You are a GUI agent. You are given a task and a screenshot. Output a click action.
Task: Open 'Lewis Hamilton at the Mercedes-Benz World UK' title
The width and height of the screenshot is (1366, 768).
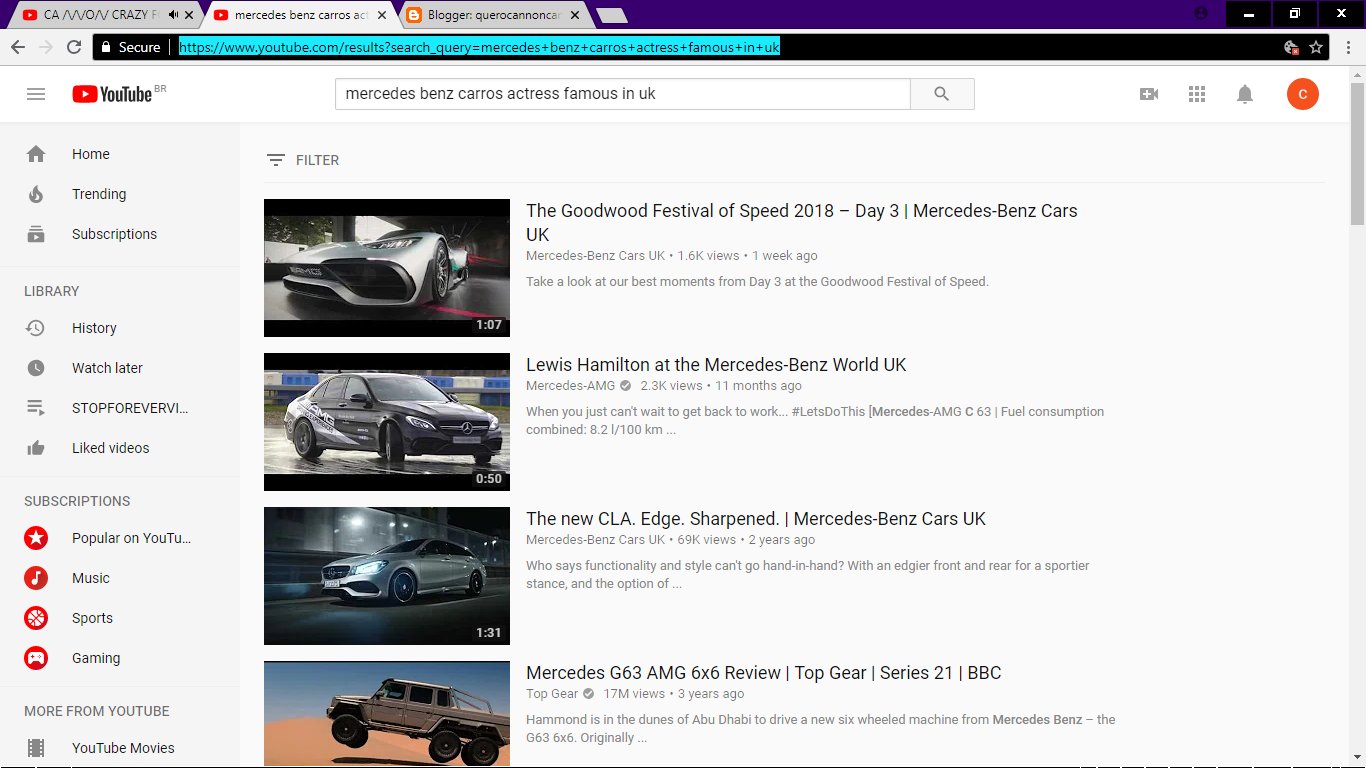(716, 365)
